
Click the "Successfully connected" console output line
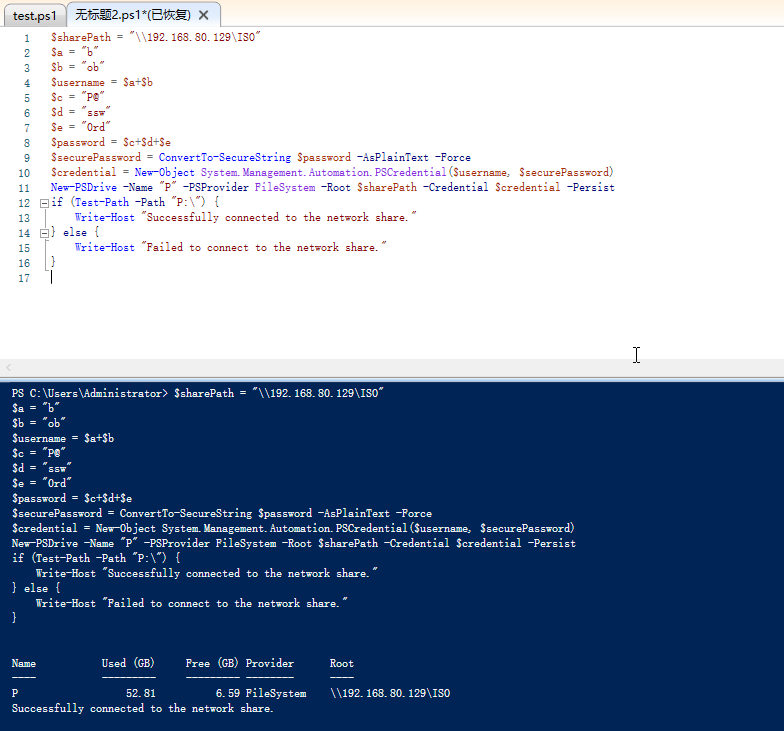(142, 708)
